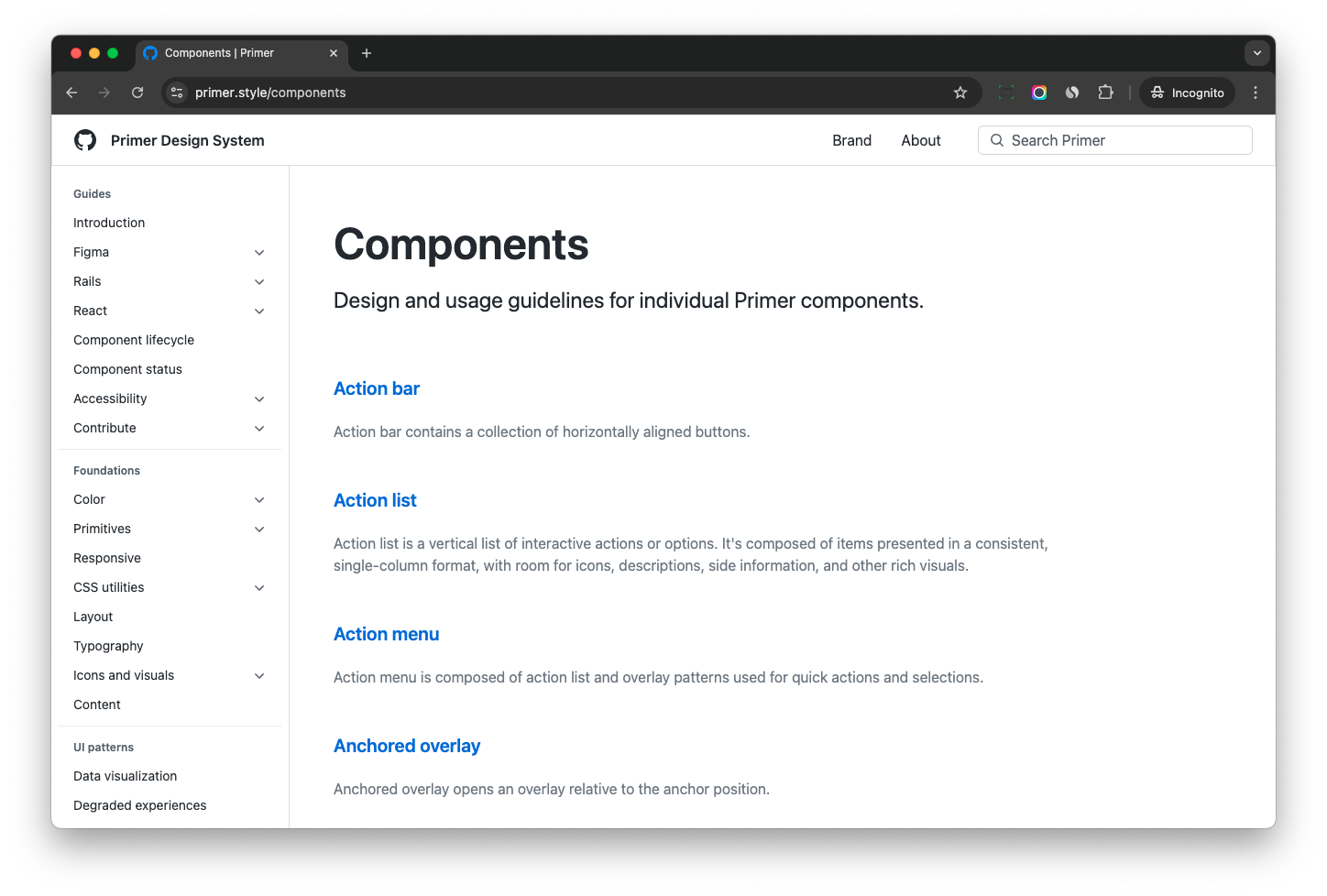The height and width of the screenshot is (896, 1327).
Task: Open the Action bar component link
Action: pyautogui.click(x=377, y=388)
